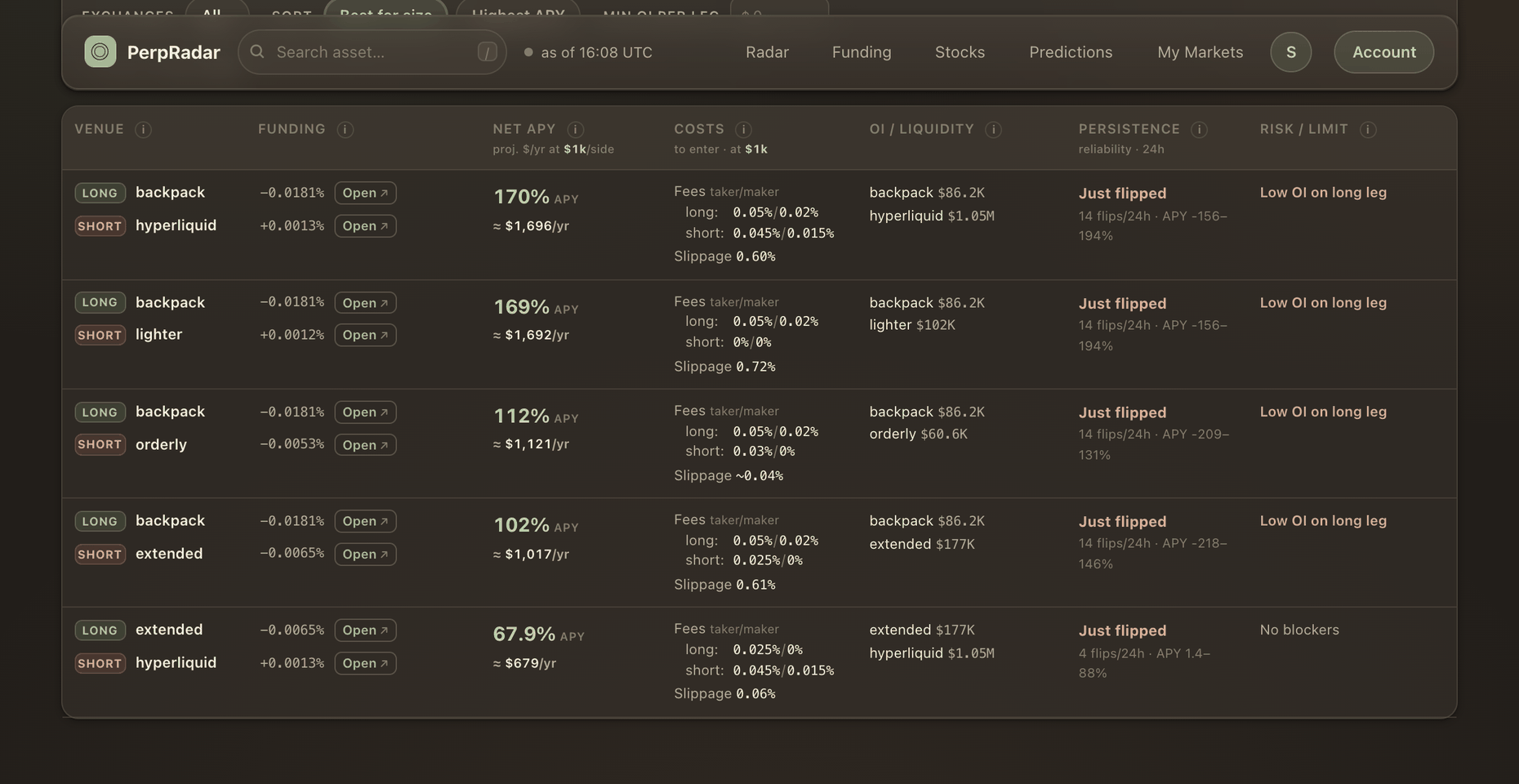Image resolution: width=1519 pixels, height=784 pixels.
Task: Open the Funding tab
Action: (x=862, y=52)
